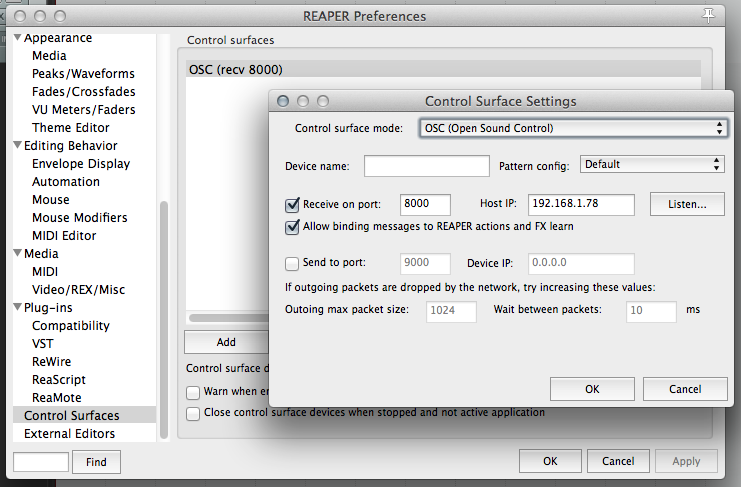Focus the Device name input field

[427, 166]
